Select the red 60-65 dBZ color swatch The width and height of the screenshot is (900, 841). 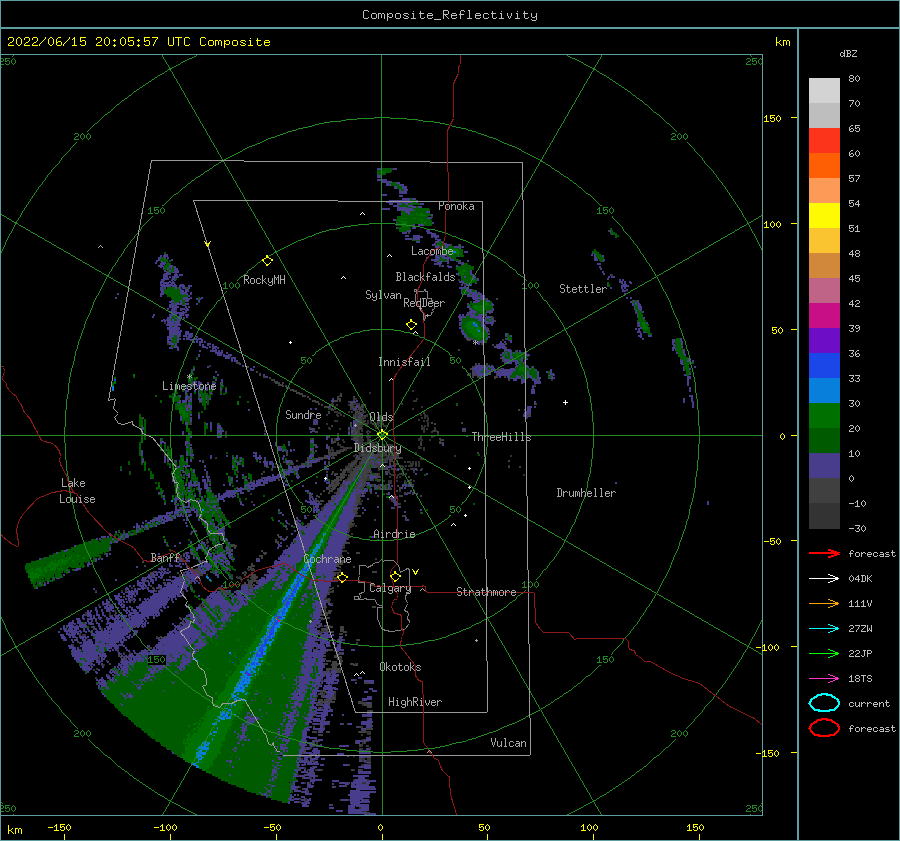(x=824, y=141)
